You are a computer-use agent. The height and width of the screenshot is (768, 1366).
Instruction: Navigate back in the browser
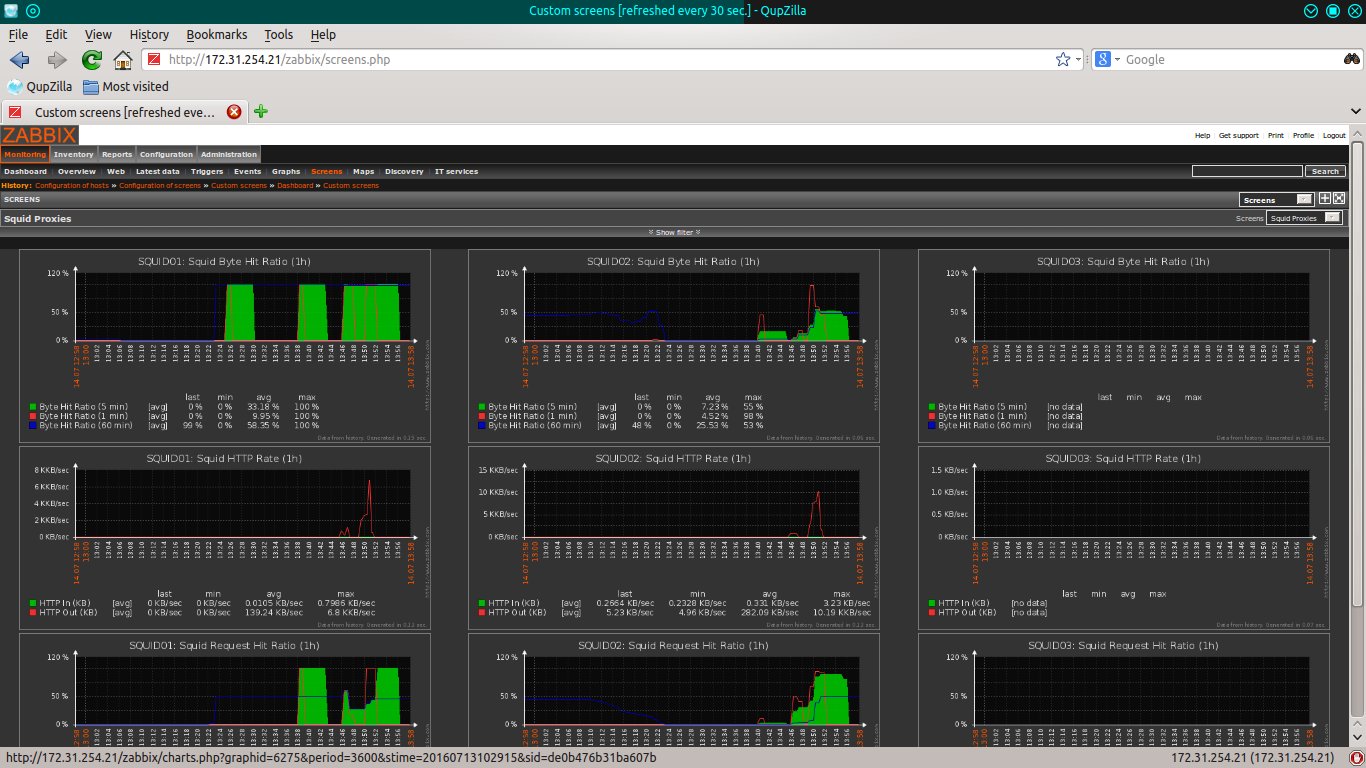20,59
